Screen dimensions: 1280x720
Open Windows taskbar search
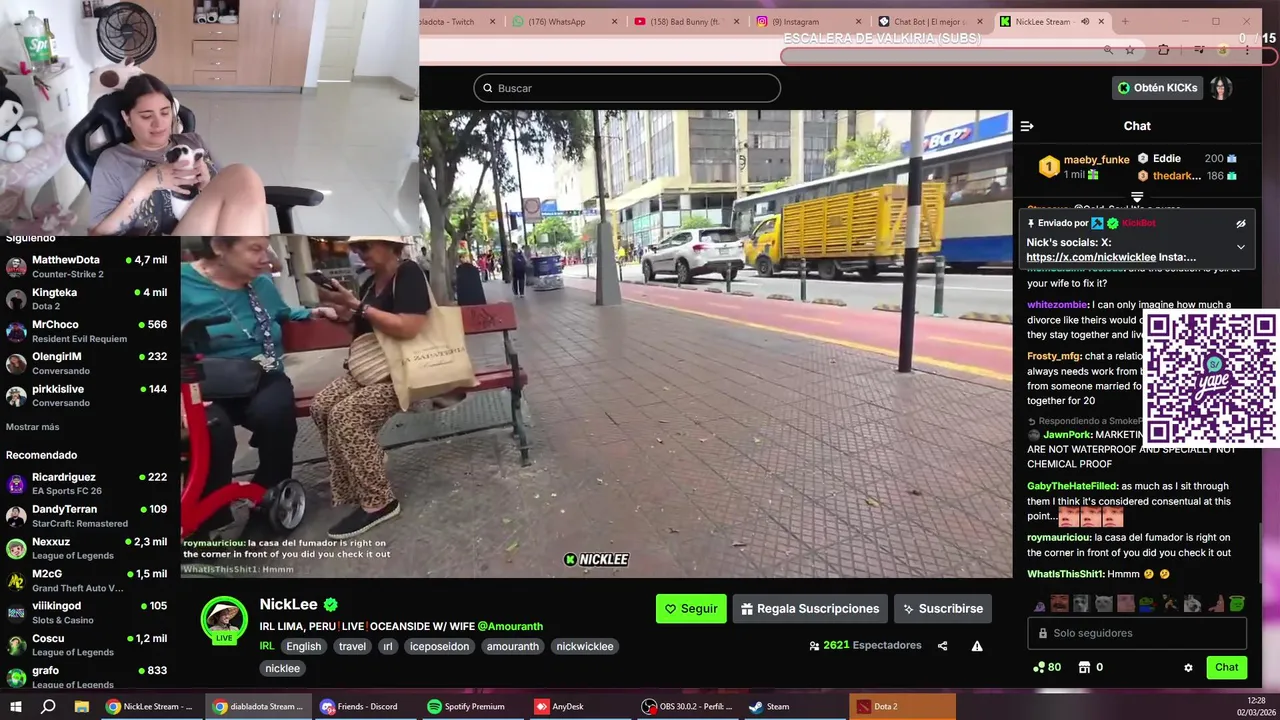pos(48,706)
